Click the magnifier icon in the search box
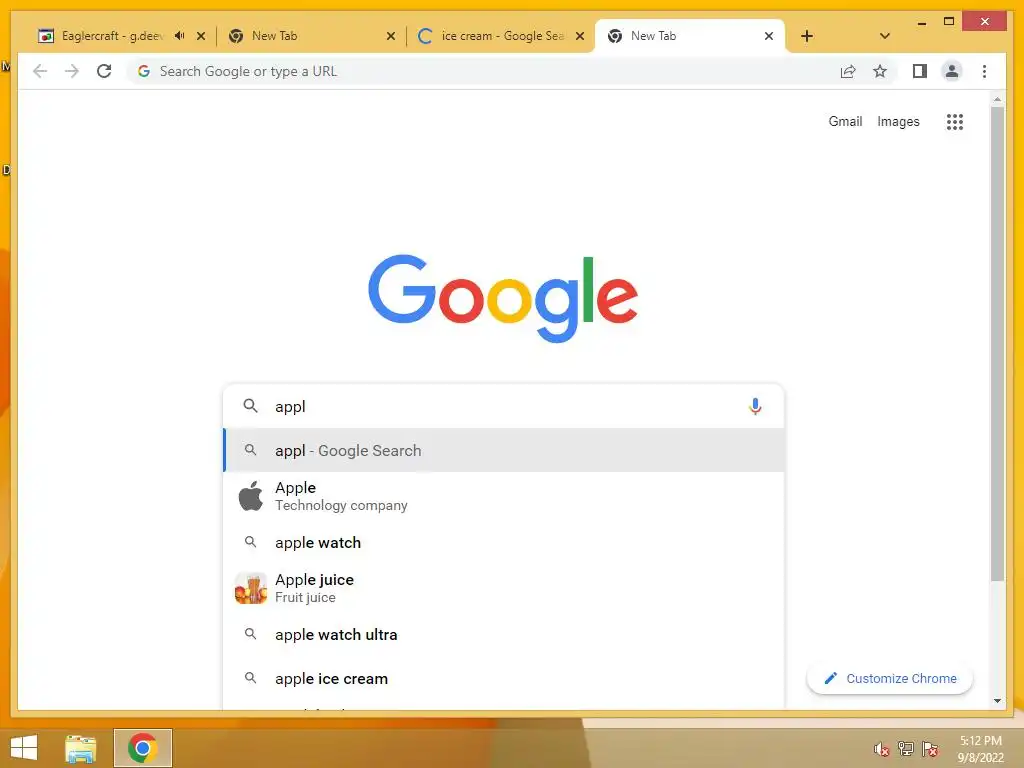 [250, 406]
